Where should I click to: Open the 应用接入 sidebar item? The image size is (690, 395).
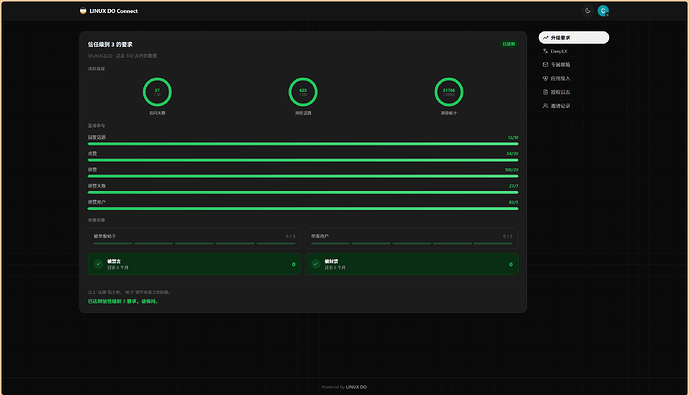click(574, 78)
